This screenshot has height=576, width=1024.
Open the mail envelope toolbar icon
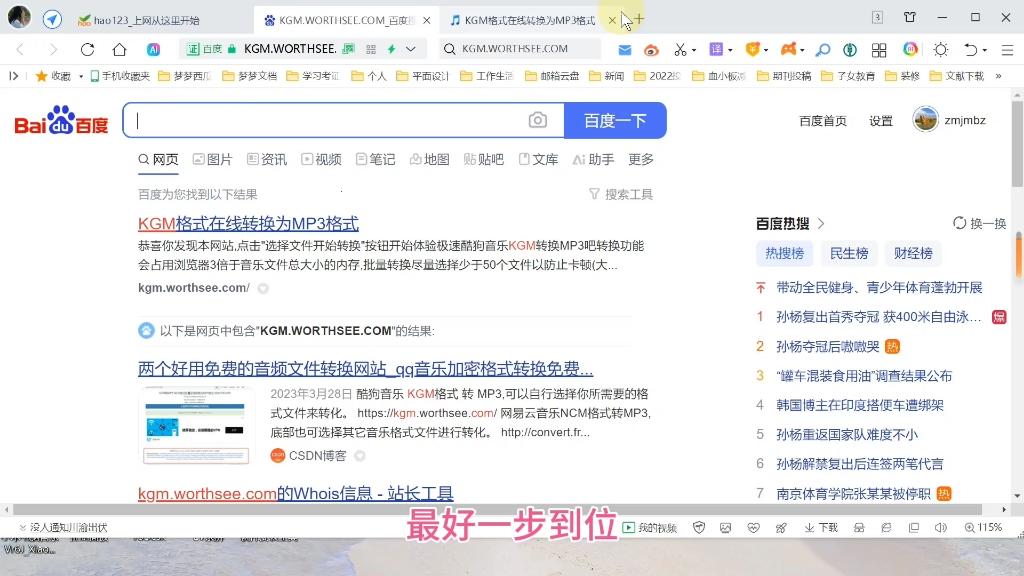[x=624, y=49]
